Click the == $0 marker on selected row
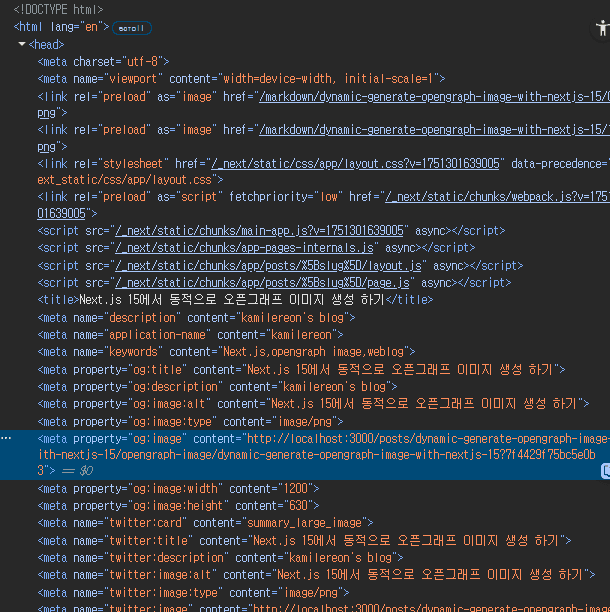Screen dimensions: 610x612 [x=78, y=471]
